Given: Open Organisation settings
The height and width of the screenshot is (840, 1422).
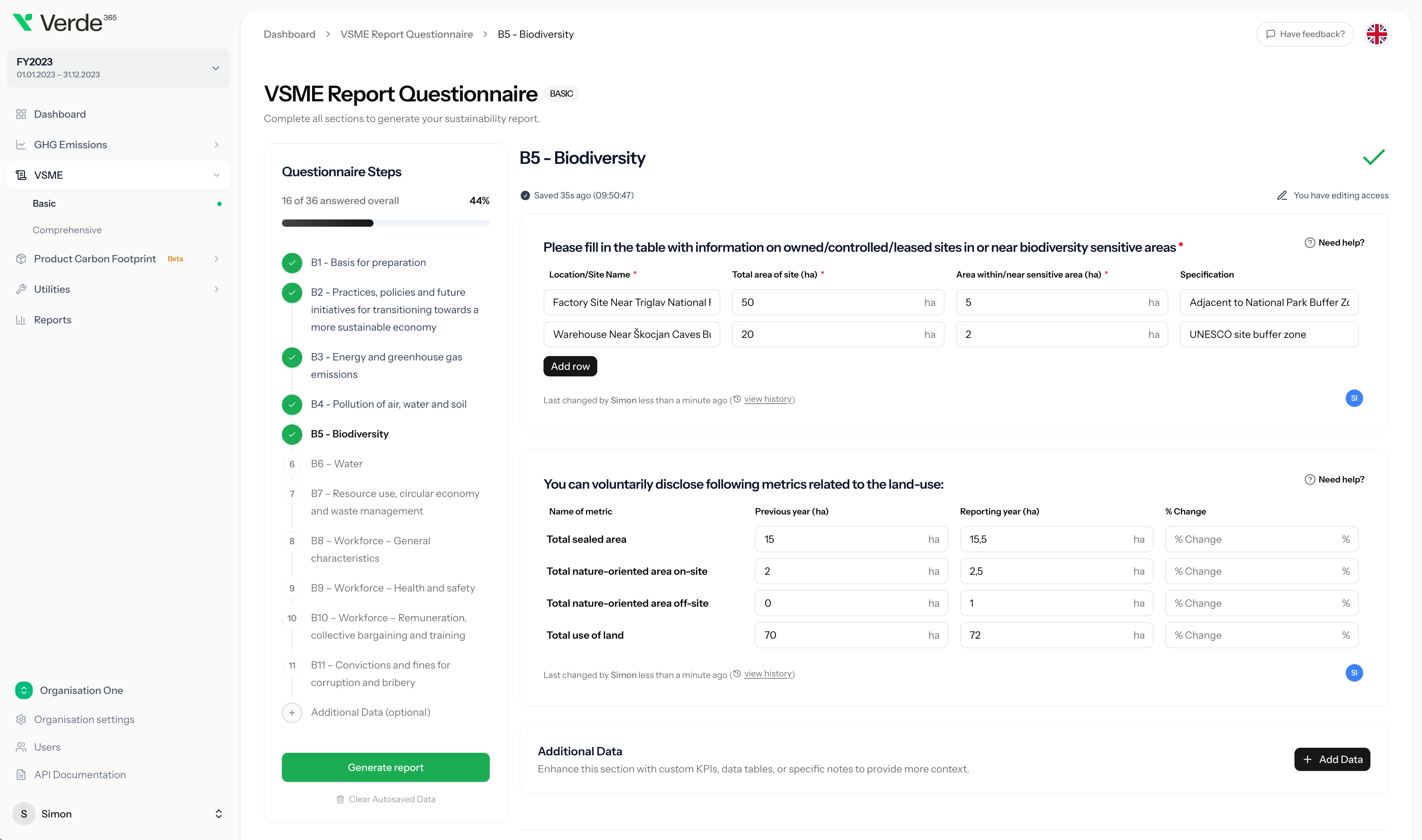Looking at the screenshot, I should click(84, 719).
